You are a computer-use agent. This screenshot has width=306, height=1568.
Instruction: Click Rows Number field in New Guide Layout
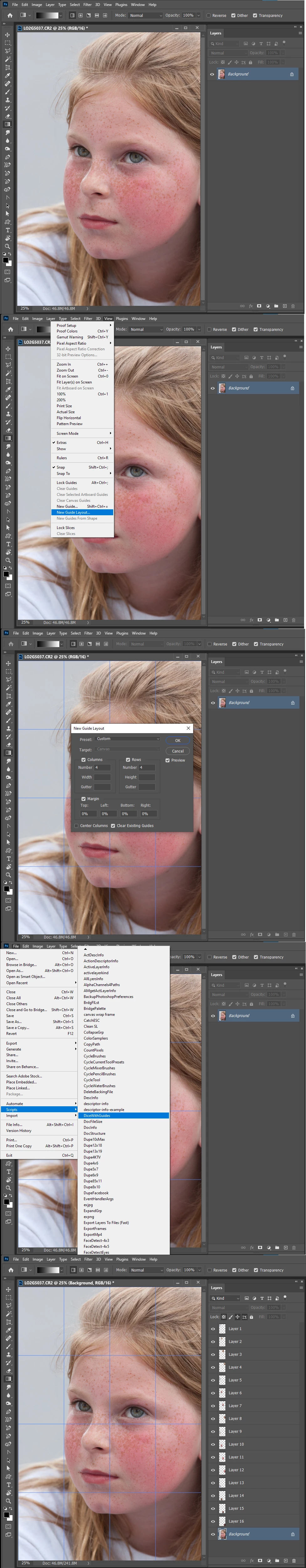pos(147,768)
